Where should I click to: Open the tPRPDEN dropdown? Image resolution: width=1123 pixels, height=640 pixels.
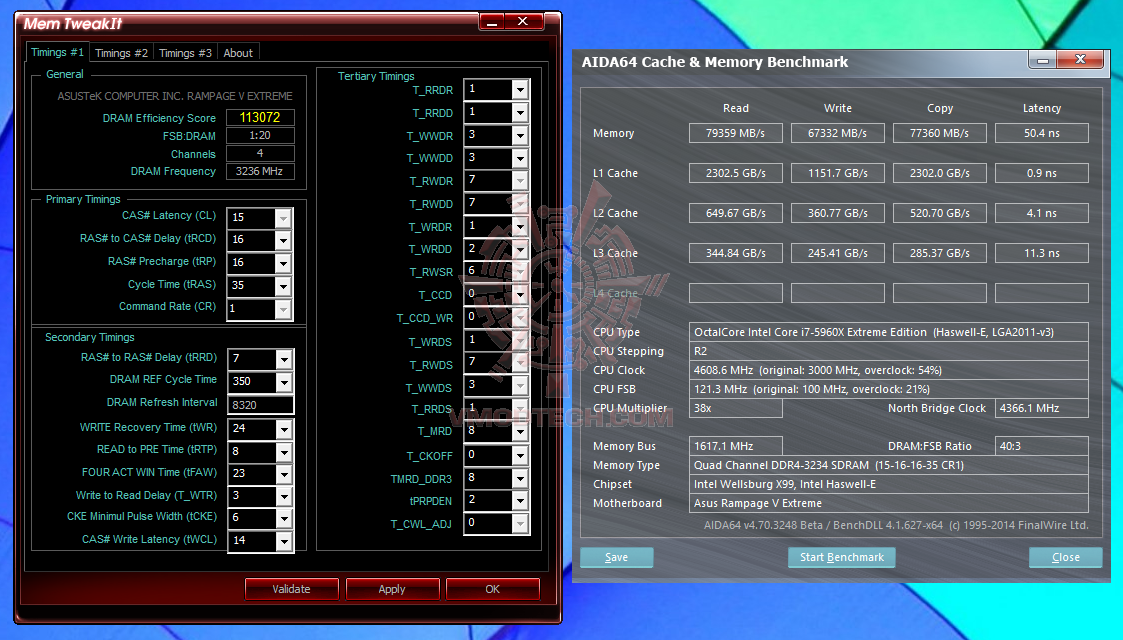521,500
